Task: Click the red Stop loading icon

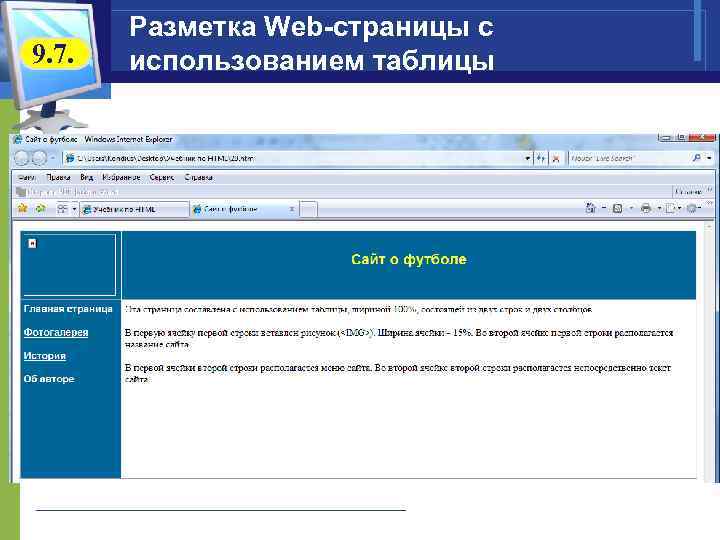Action: 556,158
